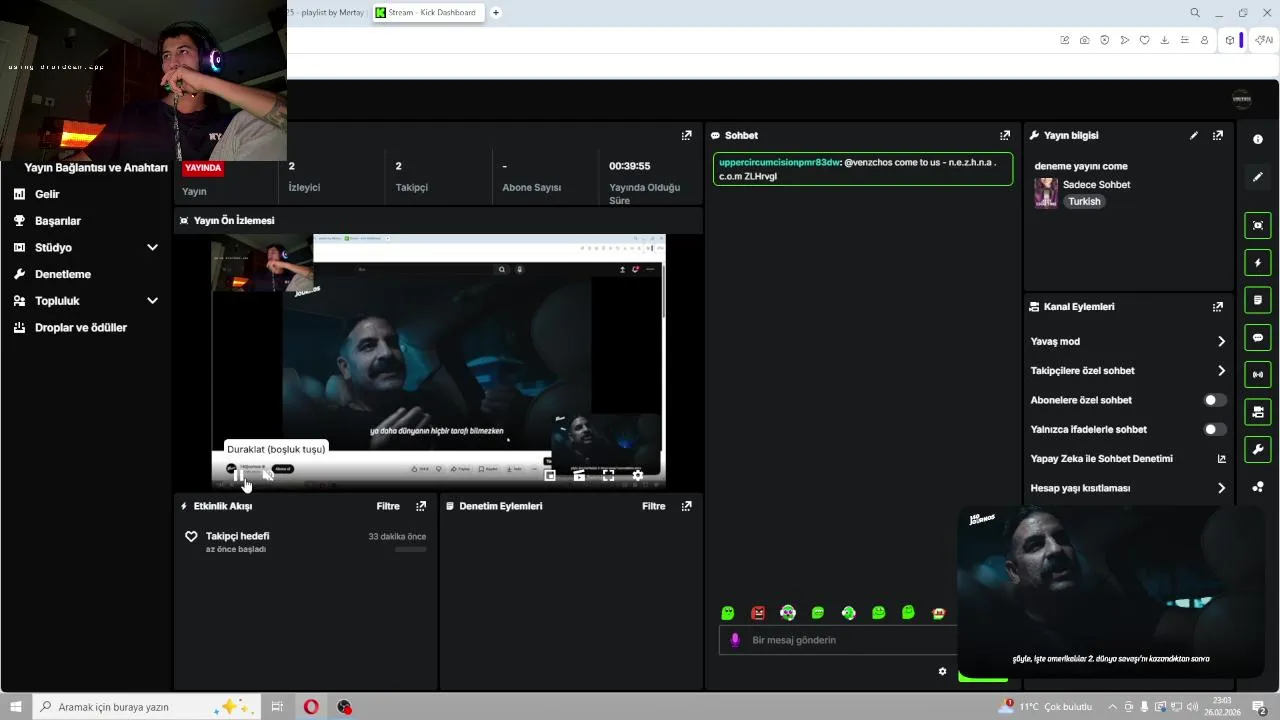Screen dimensions: 1280x720
Task: Click the pencil icon in right sidebar
Action: pos(1258,177)
